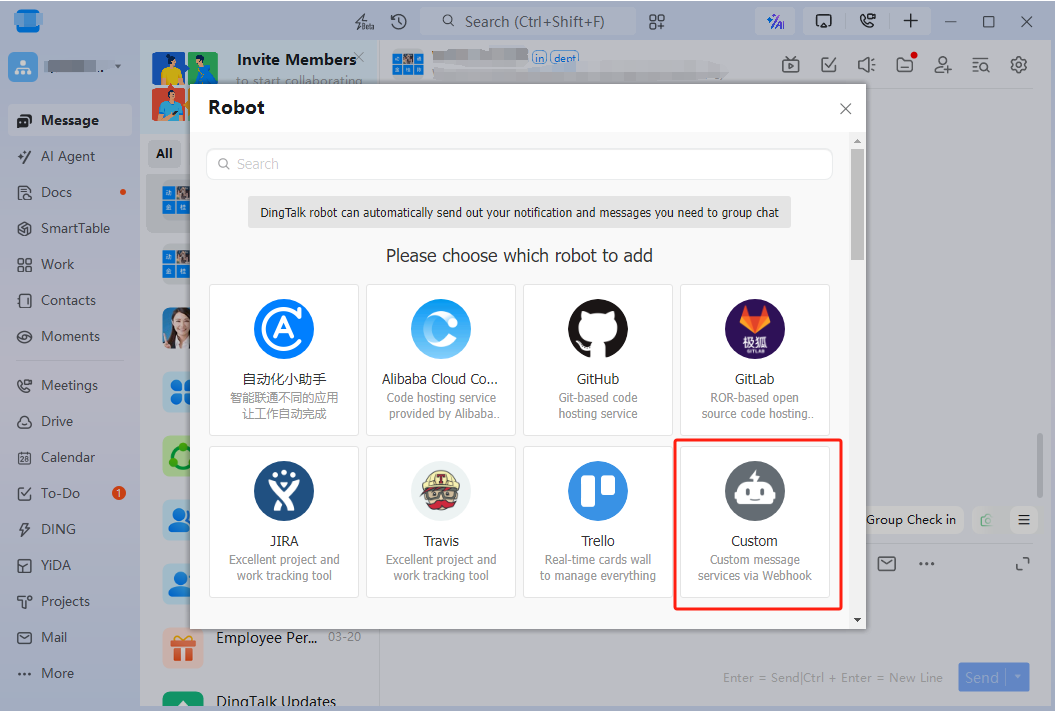Select the Custom webhook robot
Image resolution: width=1055 pixels, height=711 pixels.
754,522
